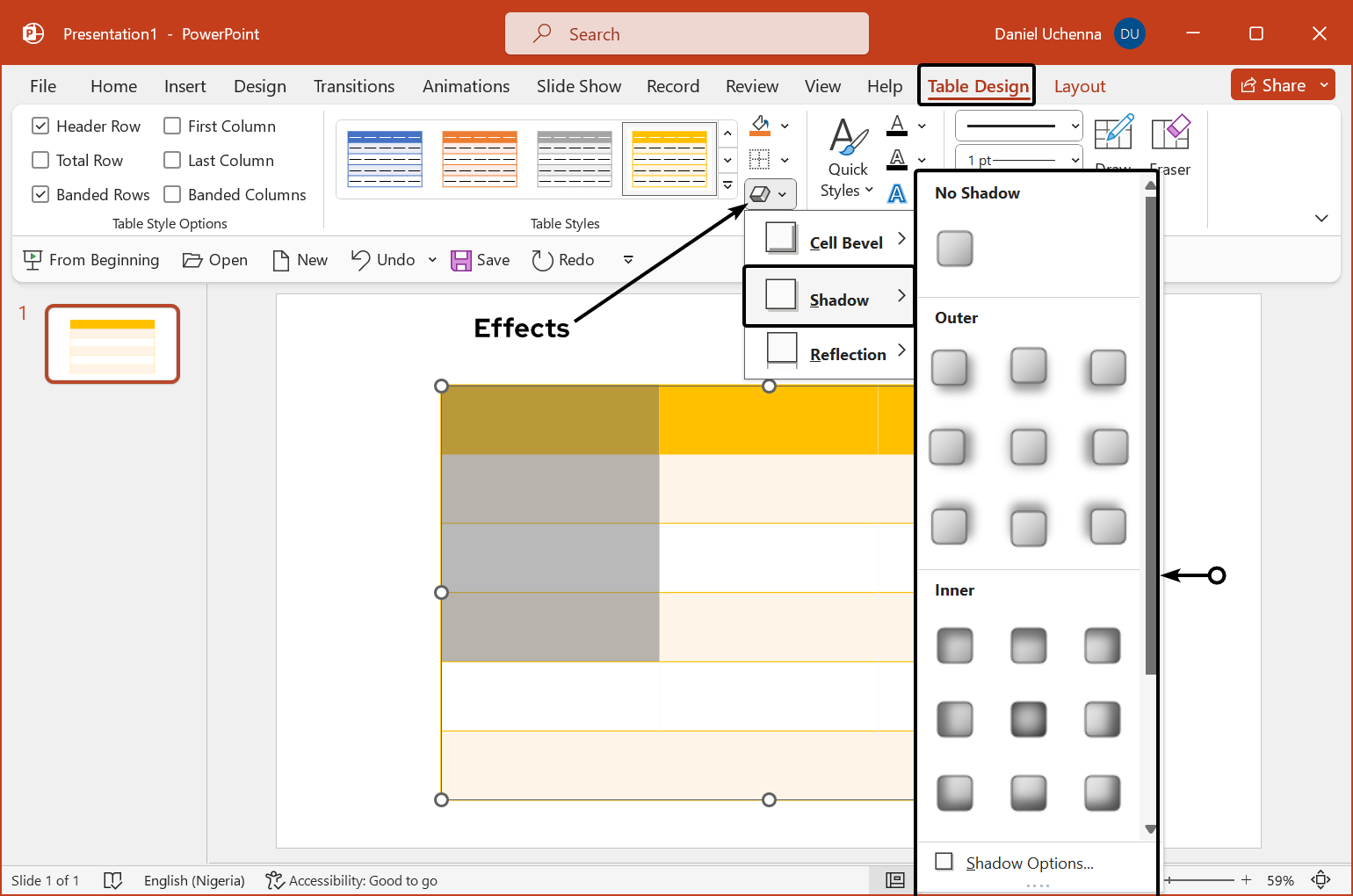Select the No Shadow preset thumbnail

(x=954, y=249)
